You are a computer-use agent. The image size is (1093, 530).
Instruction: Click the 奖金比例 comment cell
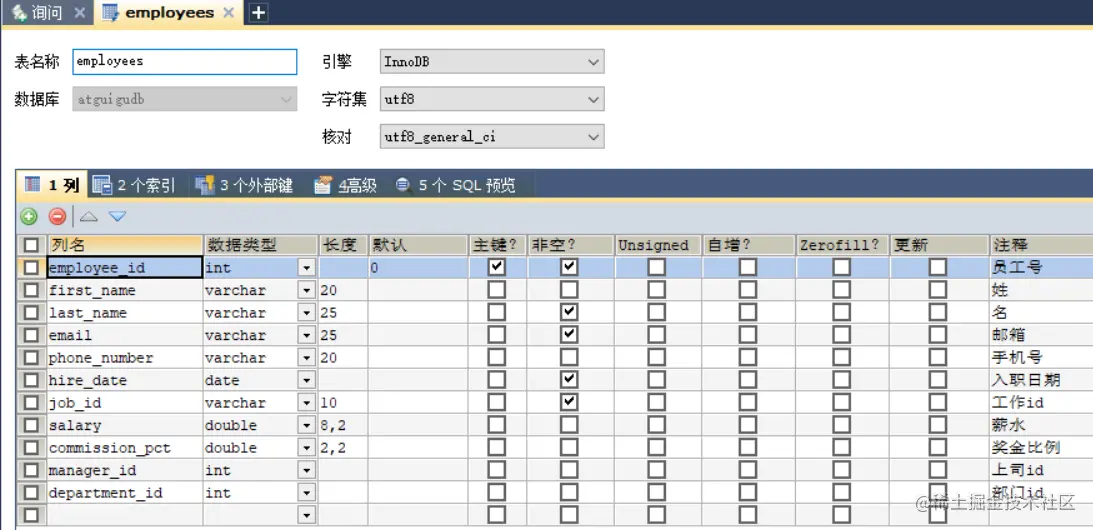[1040, 448]
